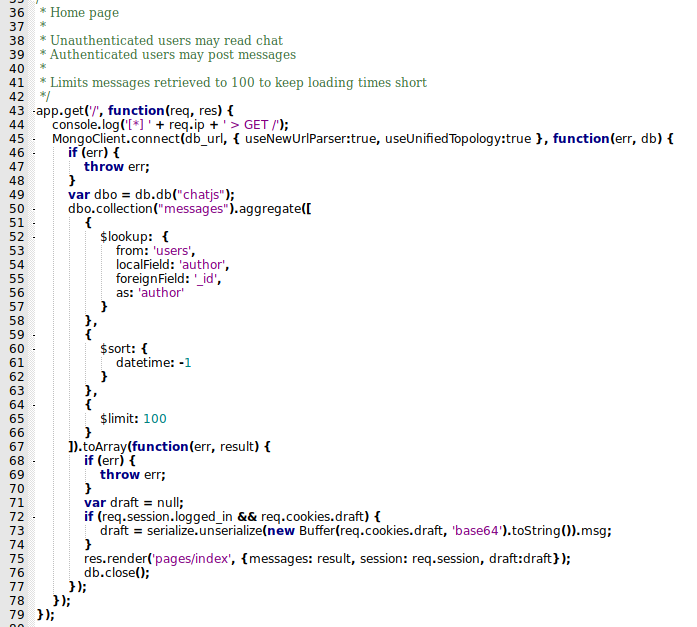This screenshot has height=627, width=697.
Task: Collapse the logged_in if fold on line 72
Action: pyautogui.click(x=34, y=517)
